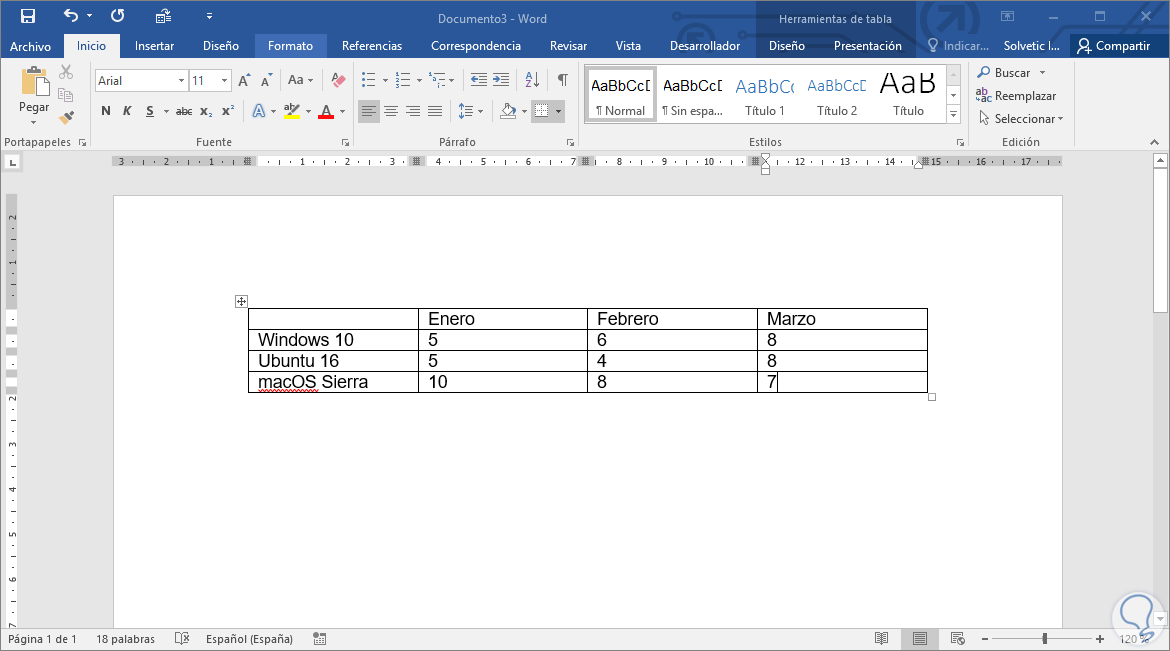This screenshot has height=651, width=1170.
Task: Open the Arial font name dropdown
Action: click(x=181, y=81)
